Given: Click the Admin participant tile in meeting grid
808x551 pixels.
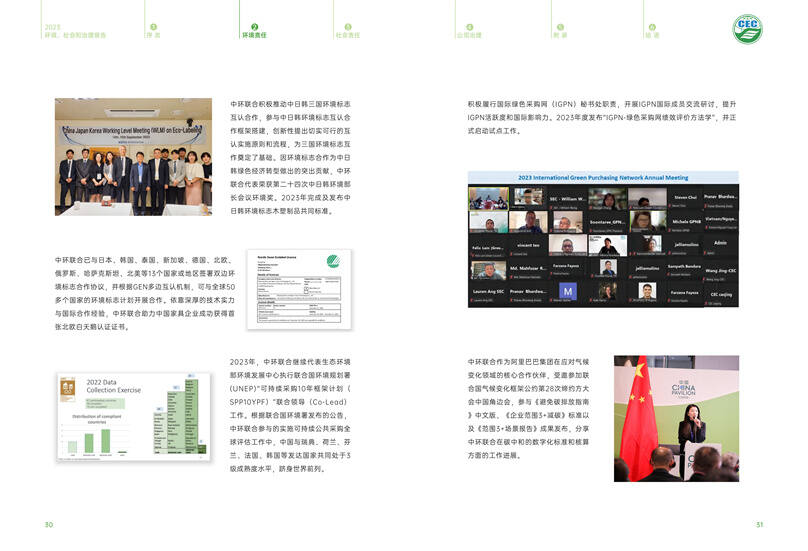Looking at the screenshot, I should coord(720,243).
